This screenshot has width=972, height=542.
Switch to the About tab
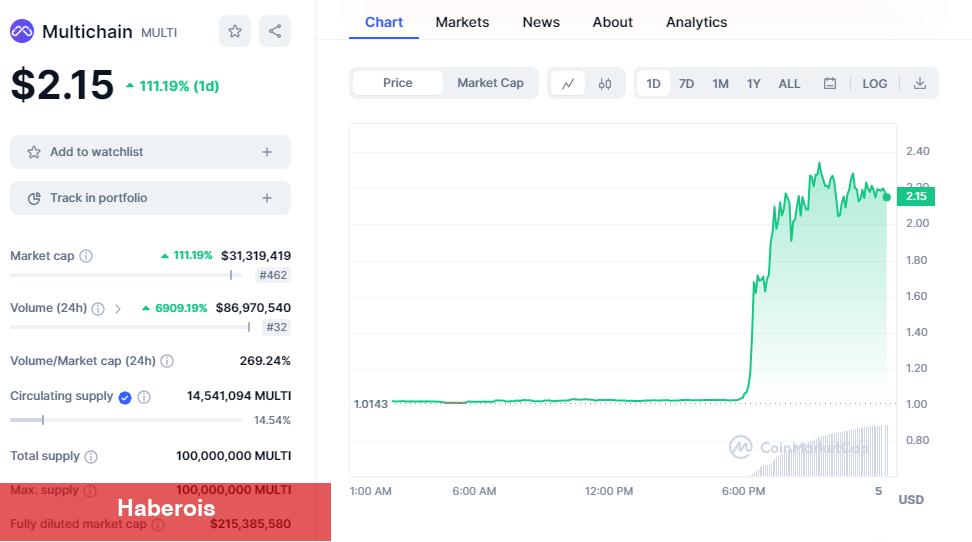coord(612,22)
